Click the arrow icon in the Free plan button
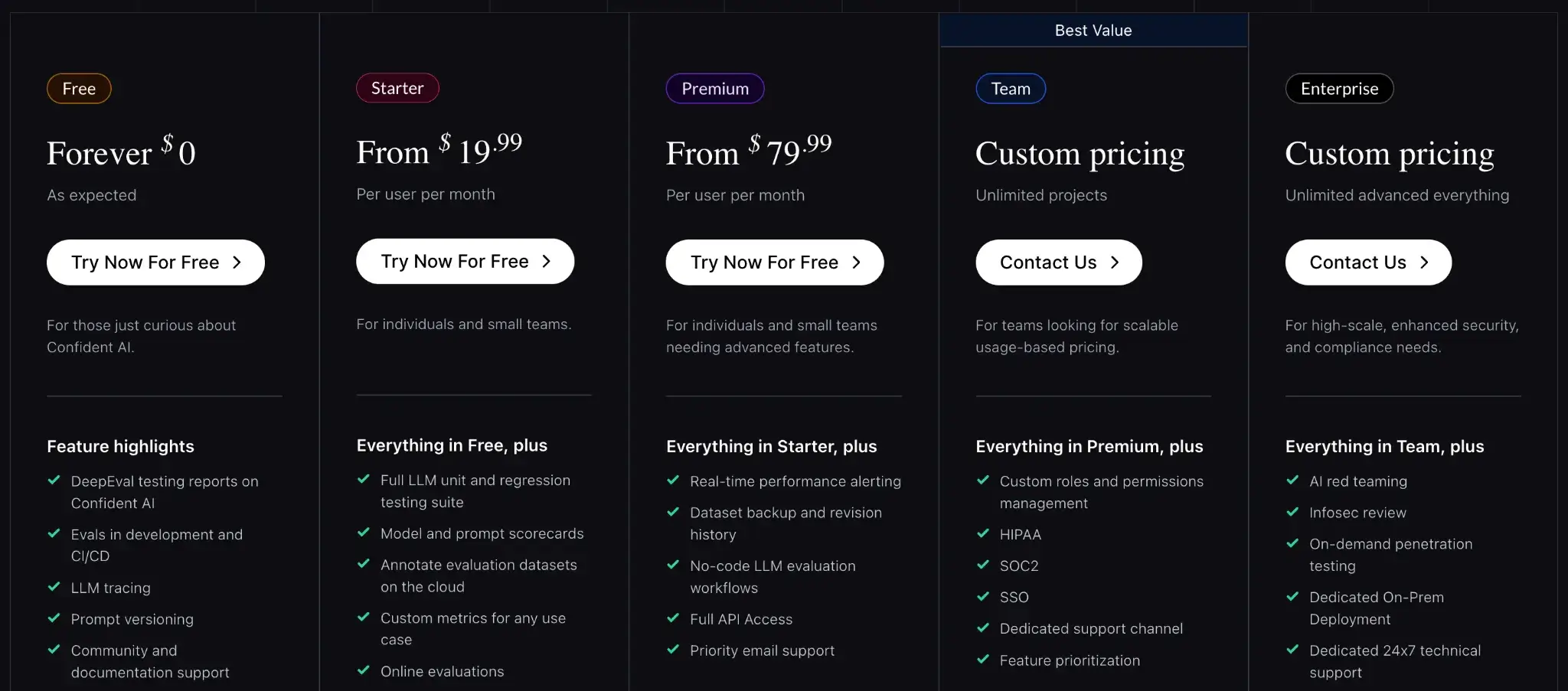The height and width of the screenshot is (691, 1568). (x=237, y=262)
